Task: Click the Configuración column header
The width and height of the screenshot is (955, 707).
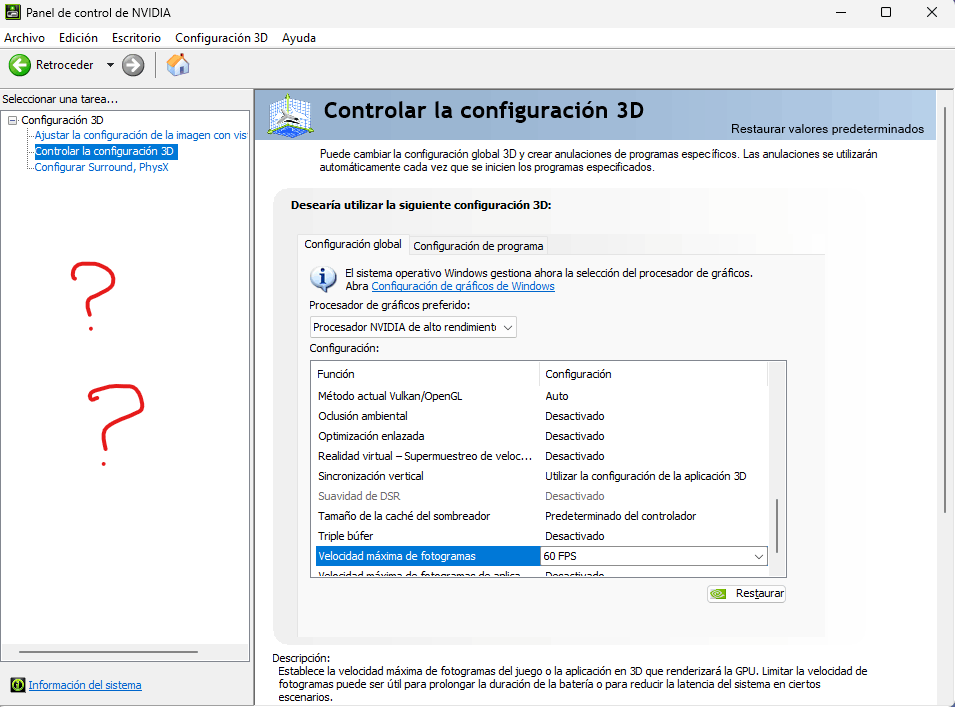Action: (x=654, y=374)
